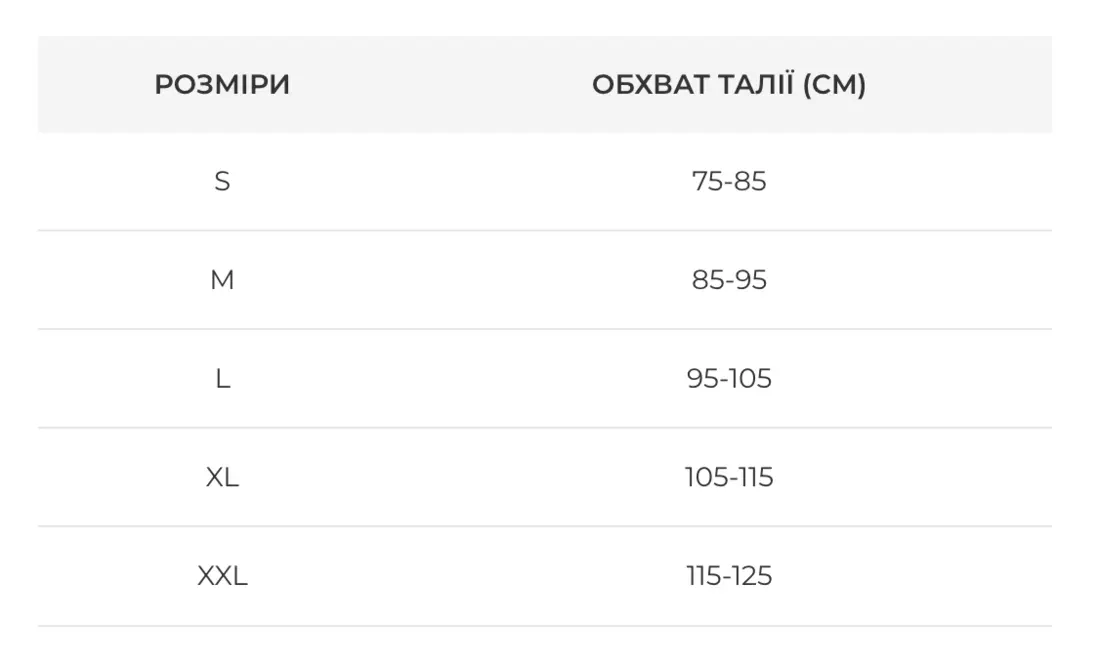Click the 75-85 waist value
The width and height of the screenshot is (1100, 666).
click(729, 181)
